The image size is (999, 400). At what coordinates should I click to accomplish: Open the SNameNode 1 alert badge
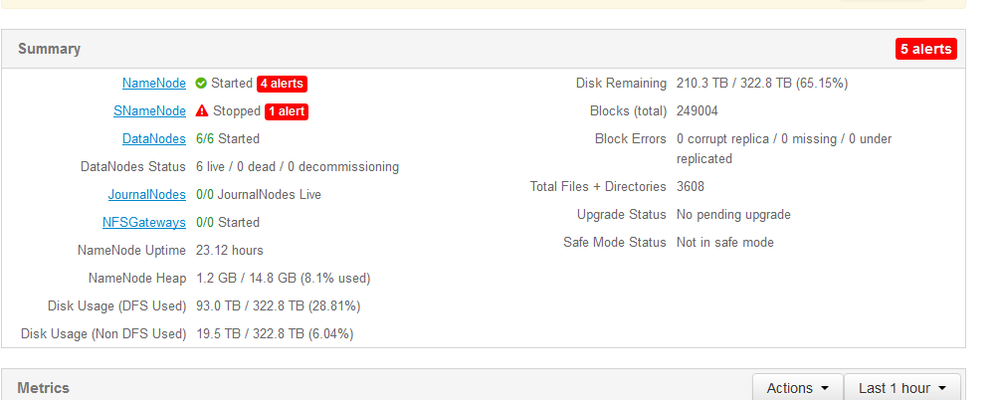[286, 111]
